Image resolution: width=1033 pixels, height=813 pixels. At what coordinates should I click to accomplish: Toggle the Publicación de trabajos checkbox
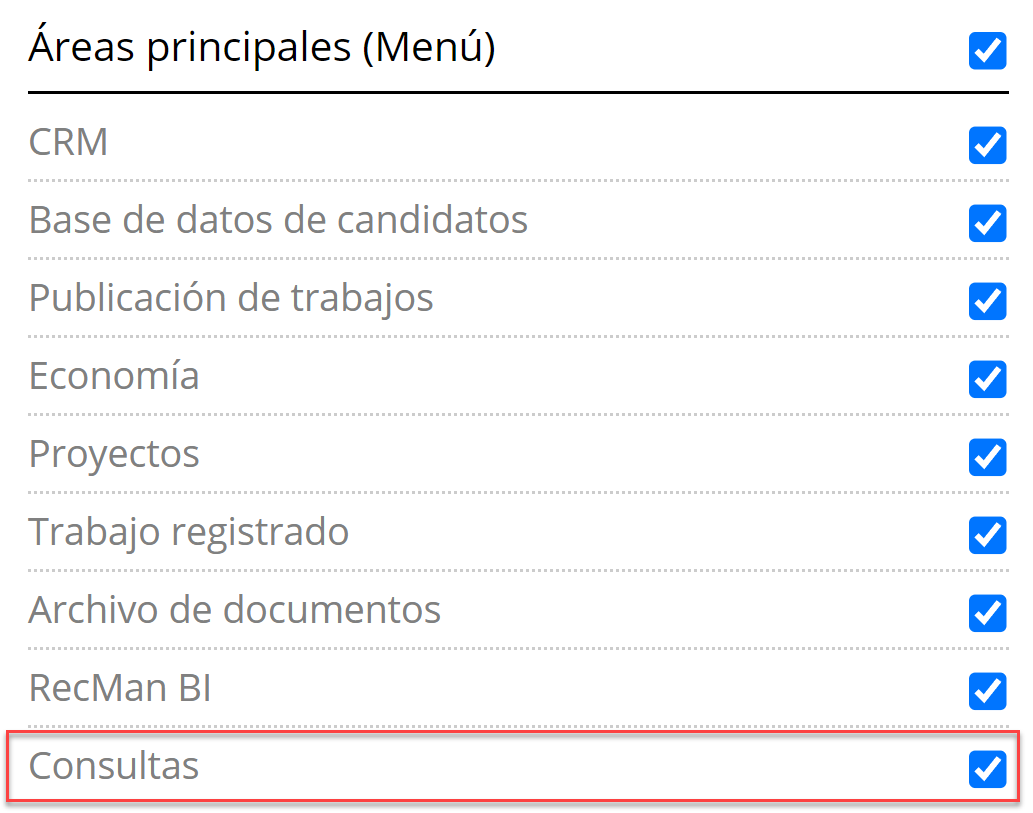click(x=987, y=301)
